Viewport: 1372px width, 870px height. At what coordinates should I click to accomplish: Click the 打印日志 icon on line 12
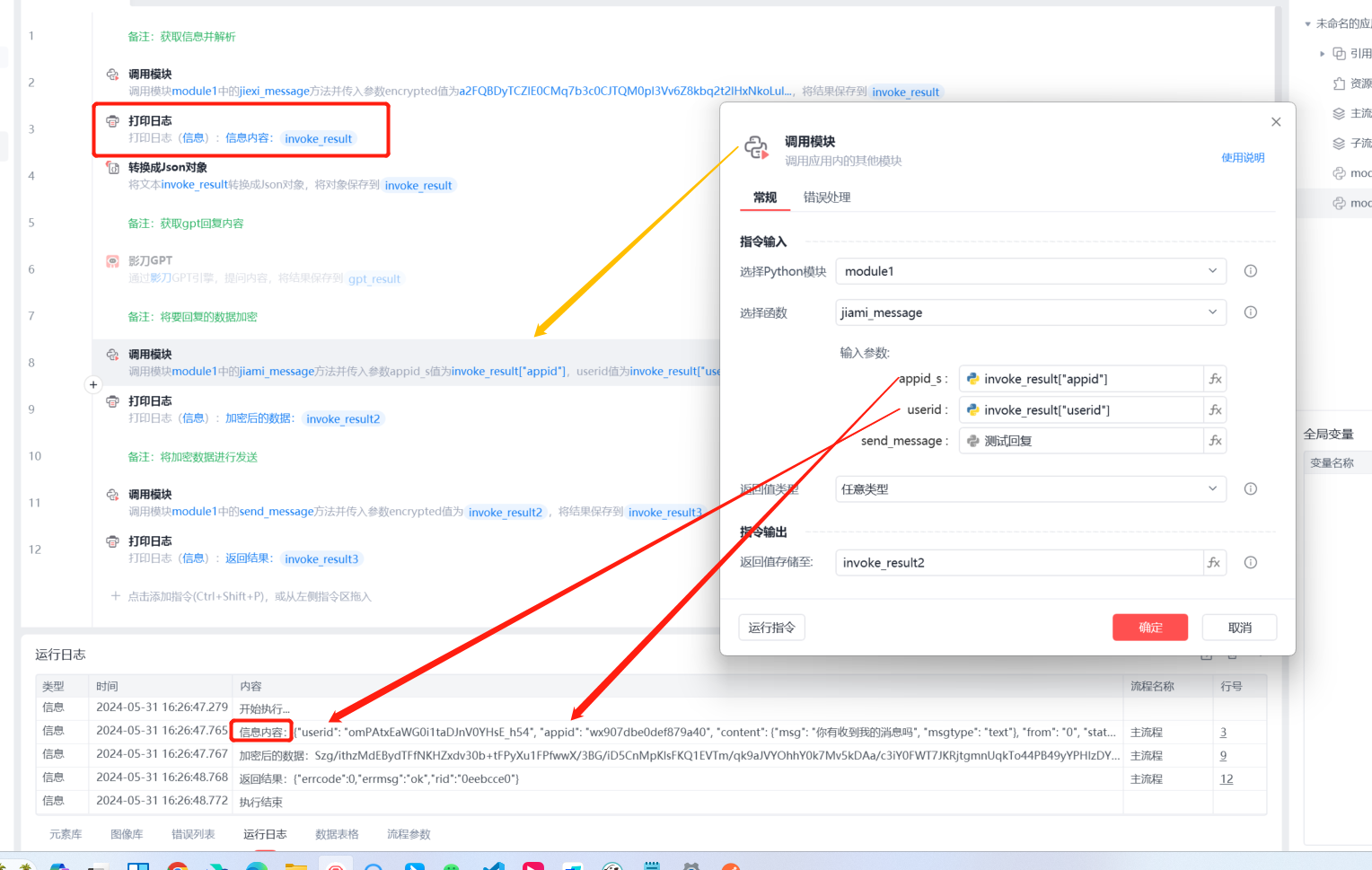point(112,541)
